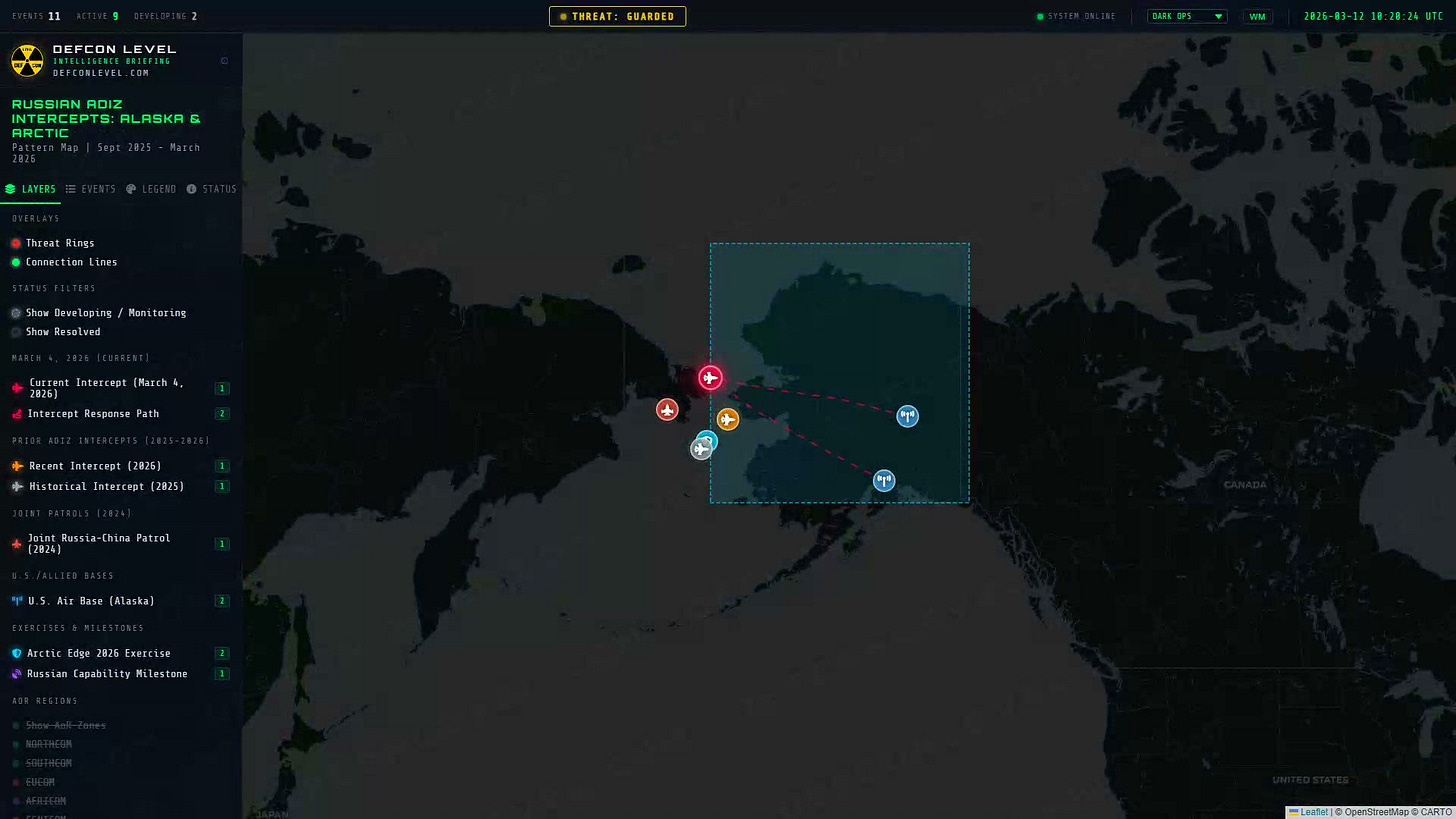Click the WM button in top bar
Viewport: 1456px width, 819px height.
[1257, 16]
